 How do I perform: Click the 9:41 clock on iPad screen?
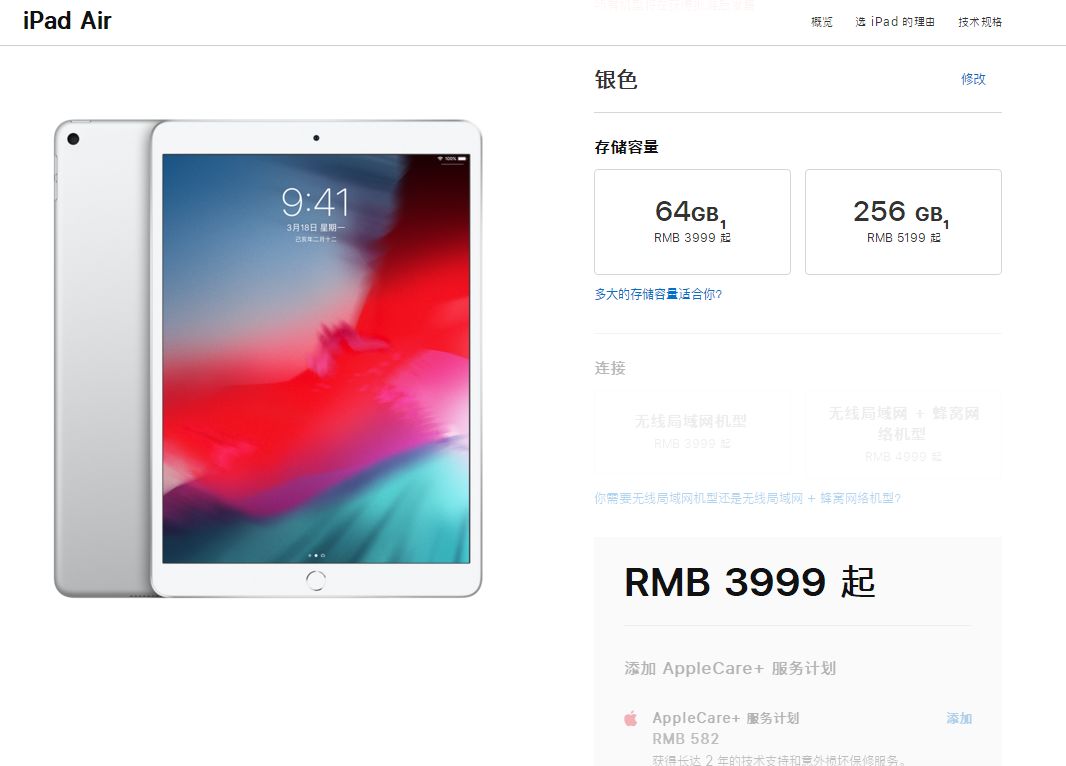(315, 202)
